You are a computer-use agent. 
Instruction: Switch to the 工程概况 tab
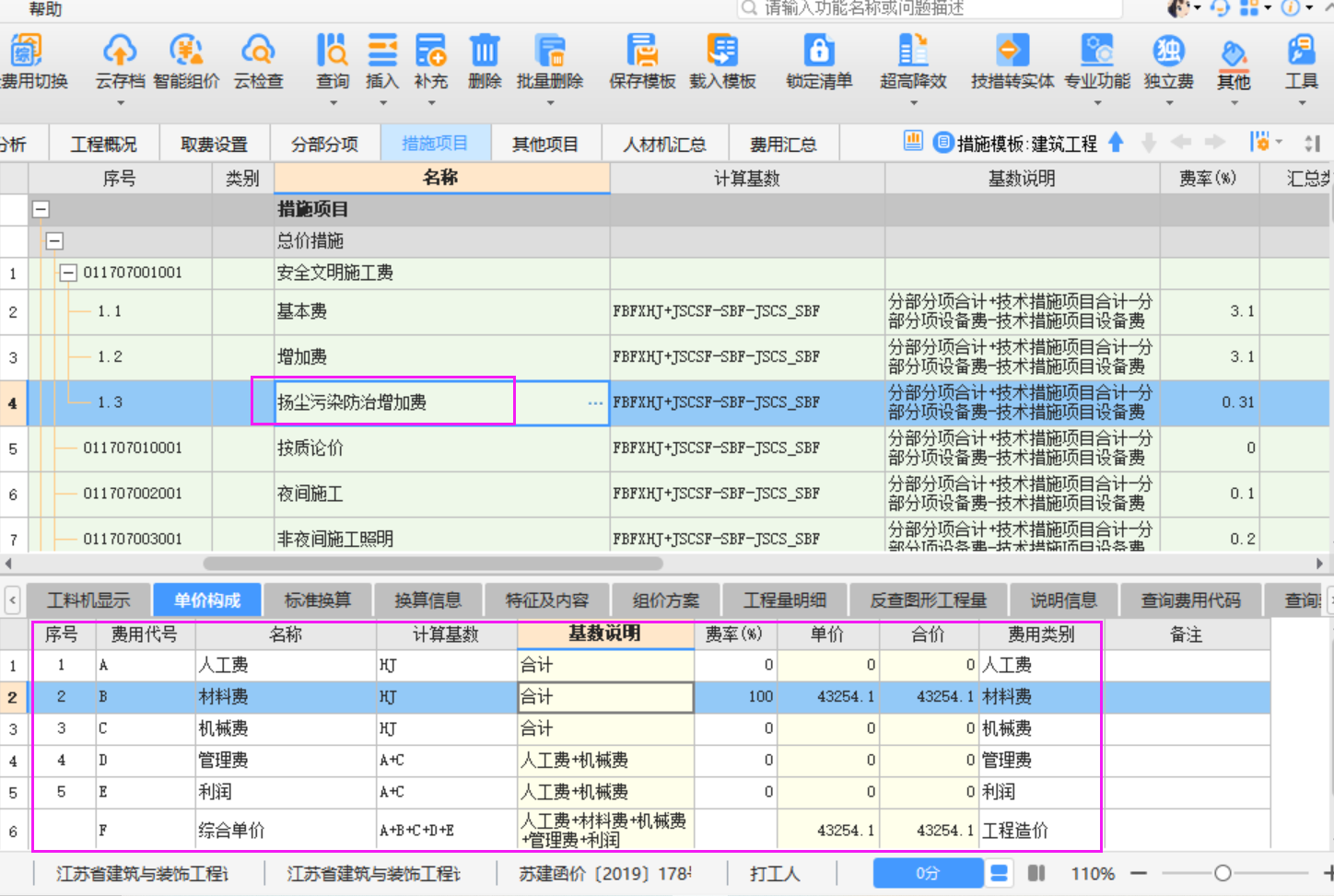pos(103,145)
